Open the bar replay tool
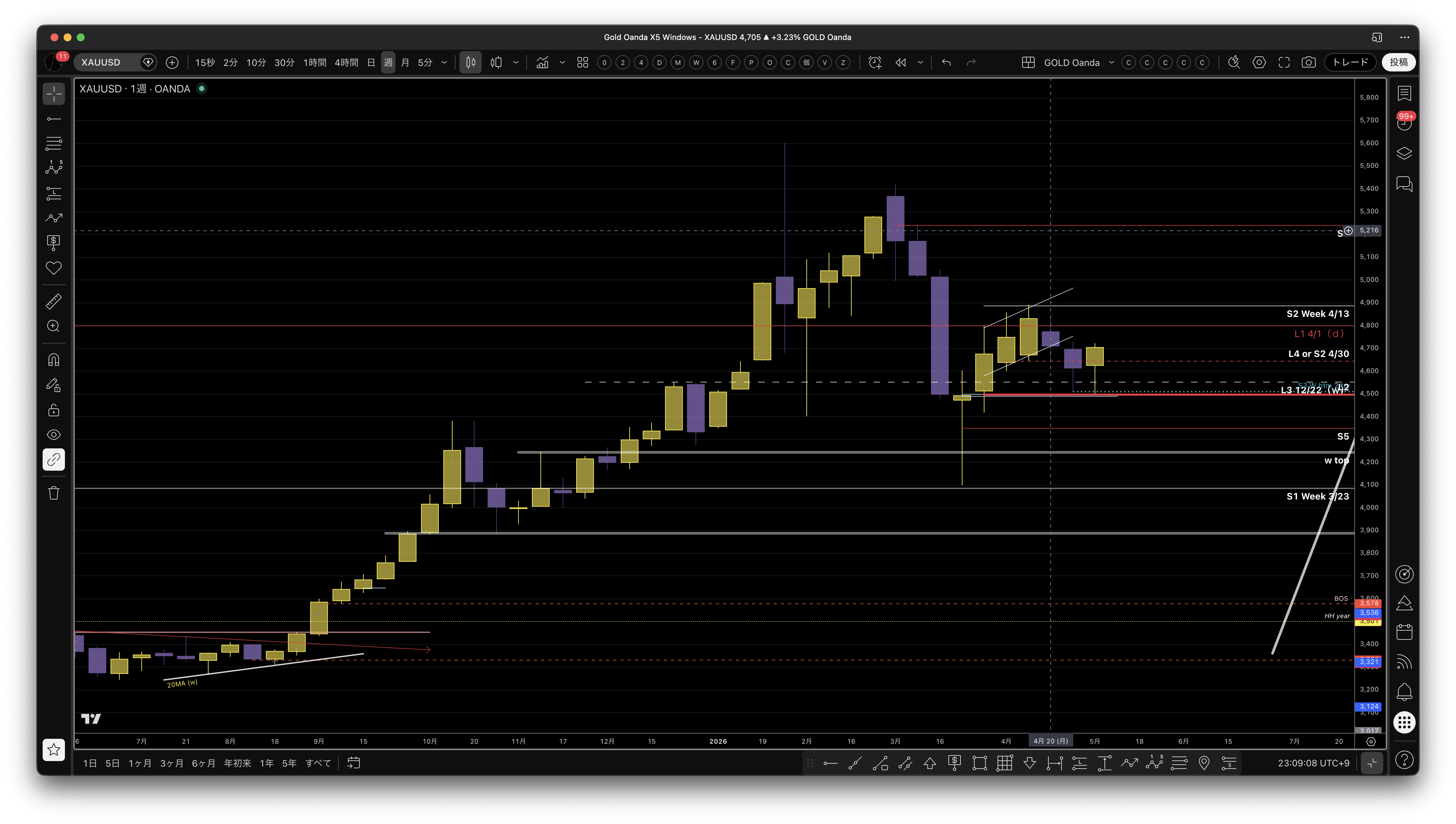 pyautogui.click(x=901, y=62)
